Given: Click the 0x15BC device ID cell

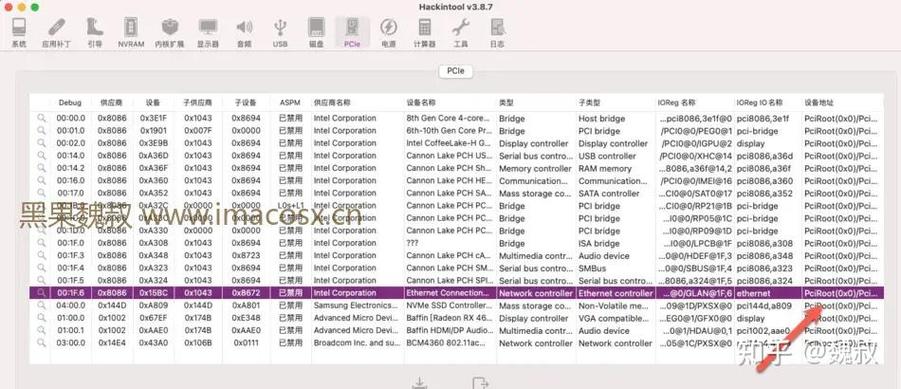Looking at the screenshot, I should (153, 293).
